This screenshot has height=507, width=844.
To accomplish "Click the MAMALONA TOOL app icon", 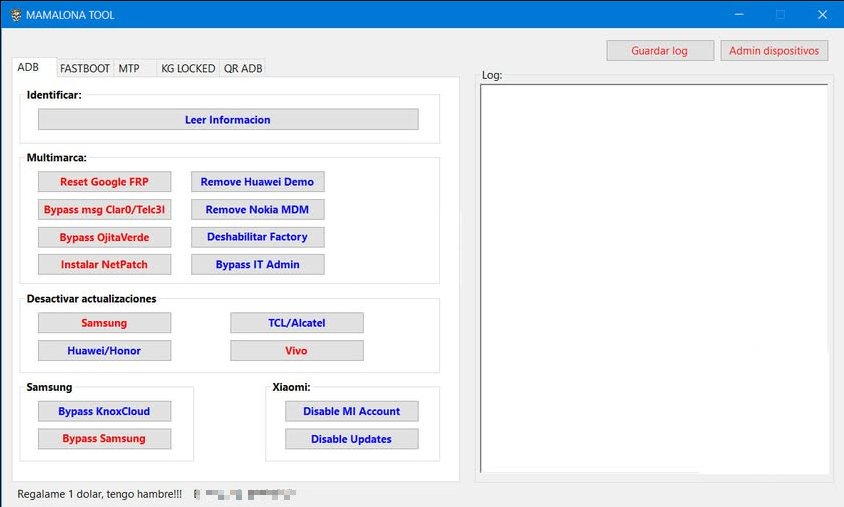I will [x=16, y=15].
